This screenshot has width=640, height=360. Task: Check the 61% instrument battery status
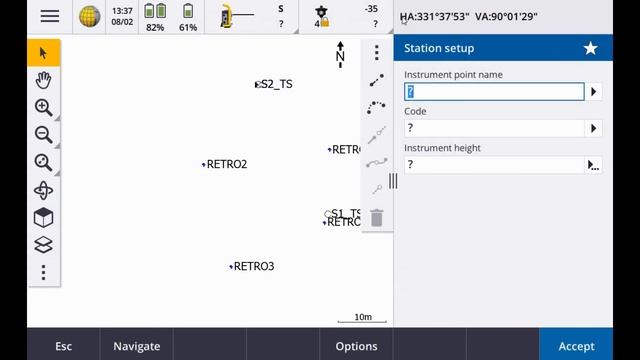point(188,17)
